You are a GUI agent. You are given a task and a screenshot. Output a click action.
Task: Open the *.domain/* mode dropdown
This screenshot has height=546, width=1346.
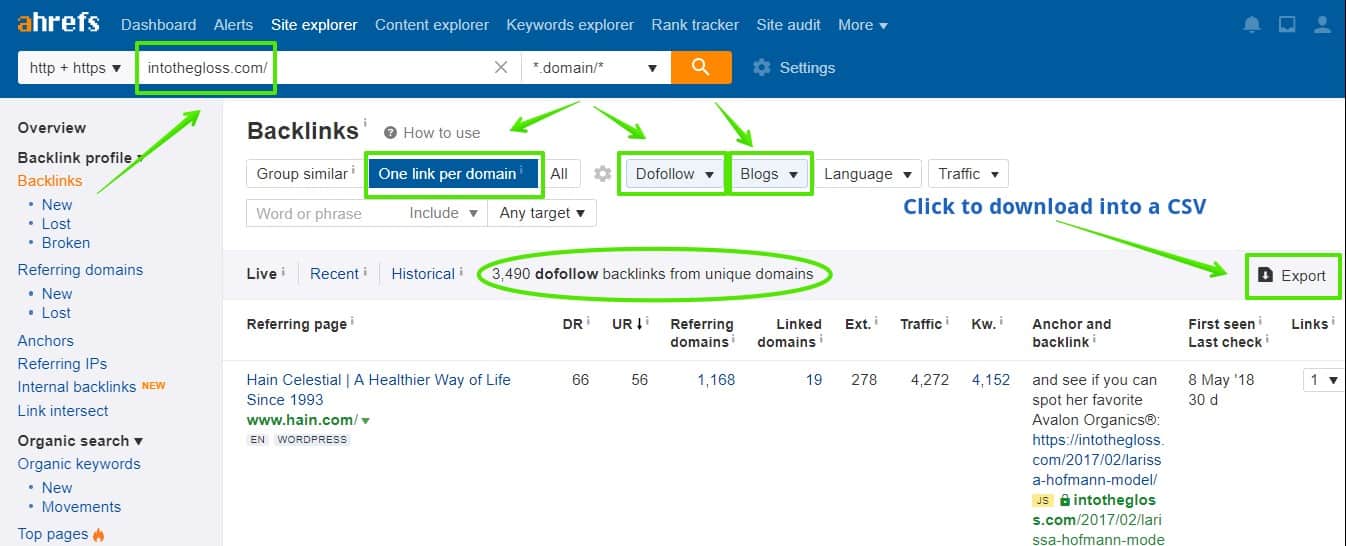pos(595,68)
